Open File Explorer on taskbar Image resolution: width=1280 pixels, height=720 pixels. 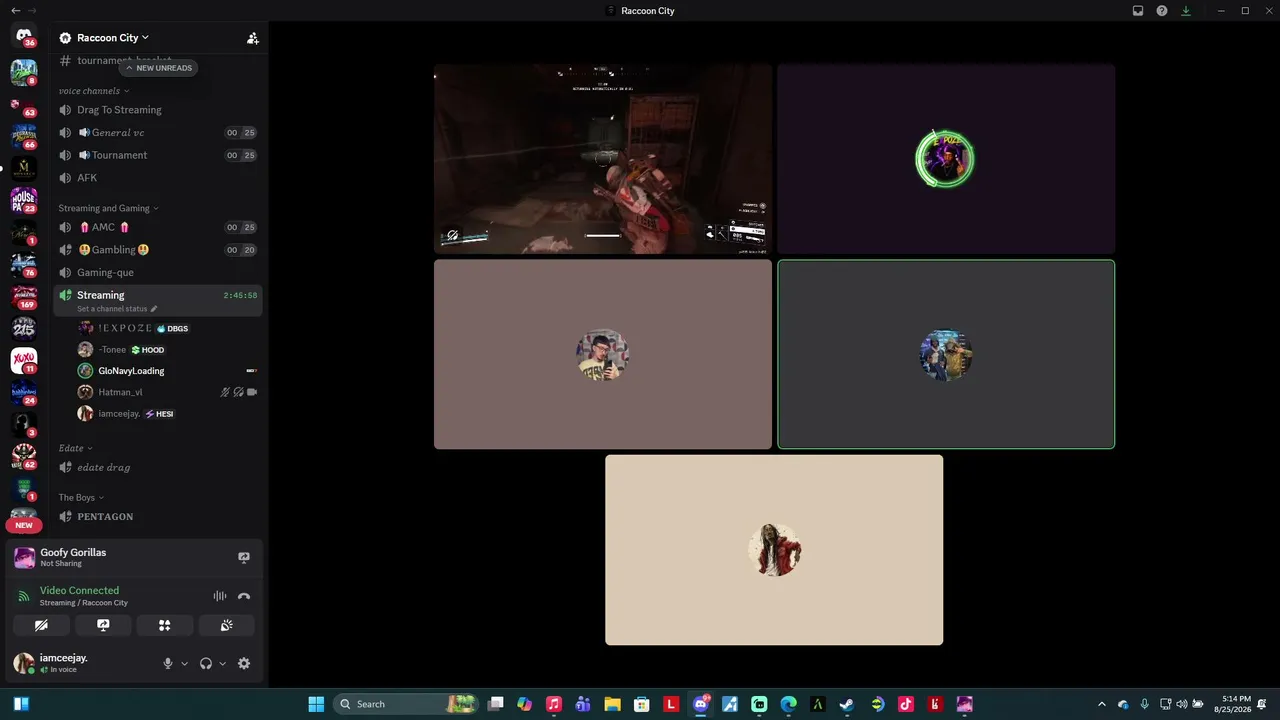(x=612, y=704)
